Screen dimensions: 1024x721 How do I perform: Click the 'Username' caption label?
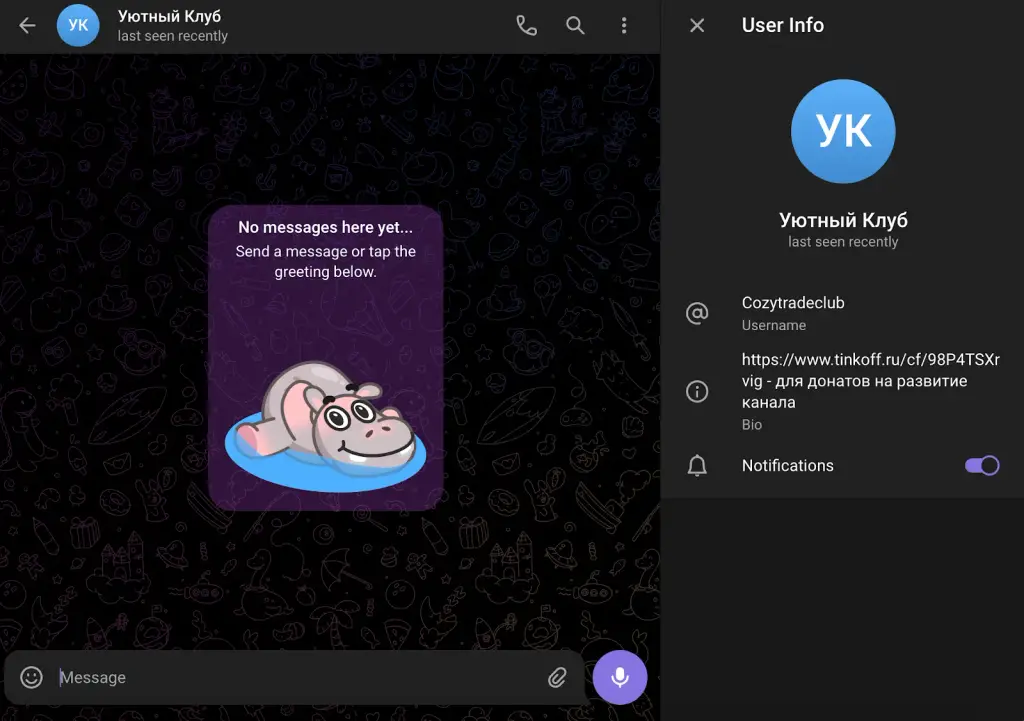point(774,325)
